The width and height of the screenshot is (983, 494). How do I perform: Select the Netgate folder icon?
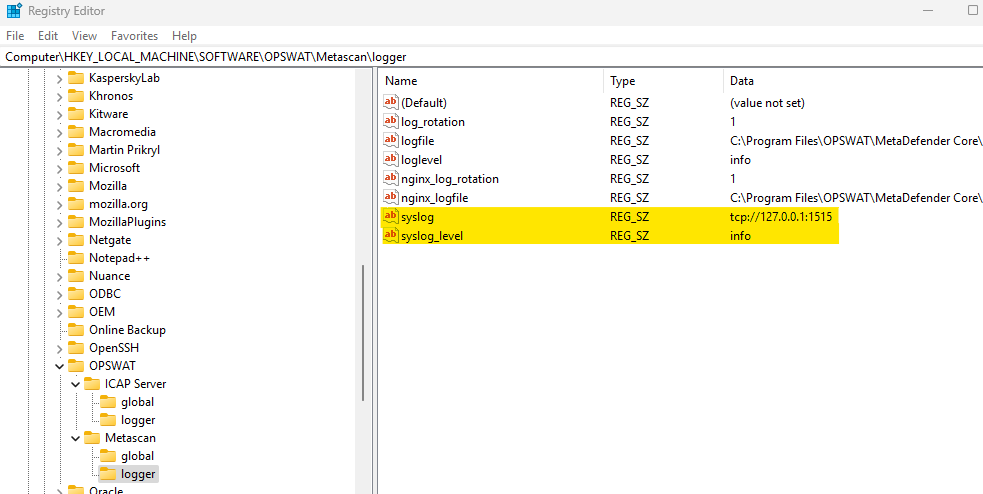tap(76, 239)
